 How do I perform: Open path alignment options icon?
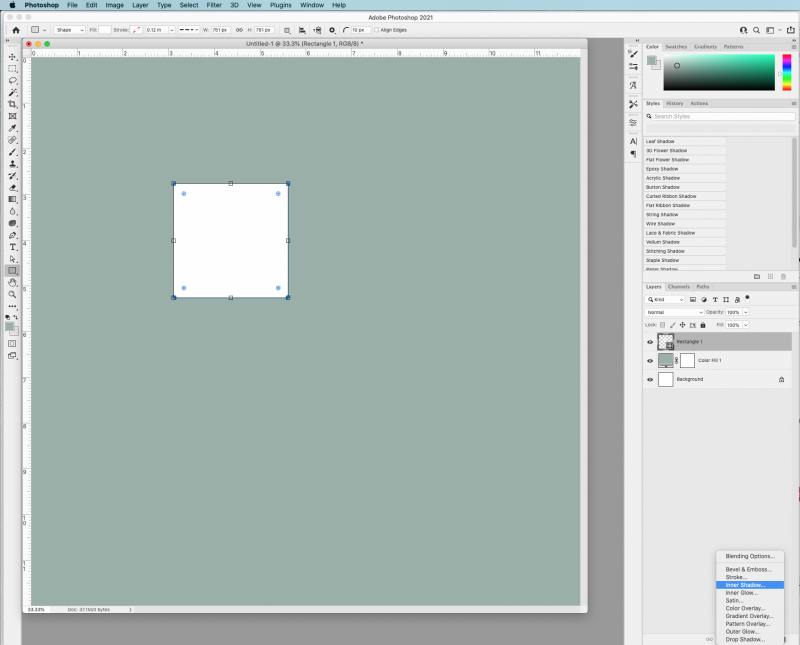click(x=302, y=30)
